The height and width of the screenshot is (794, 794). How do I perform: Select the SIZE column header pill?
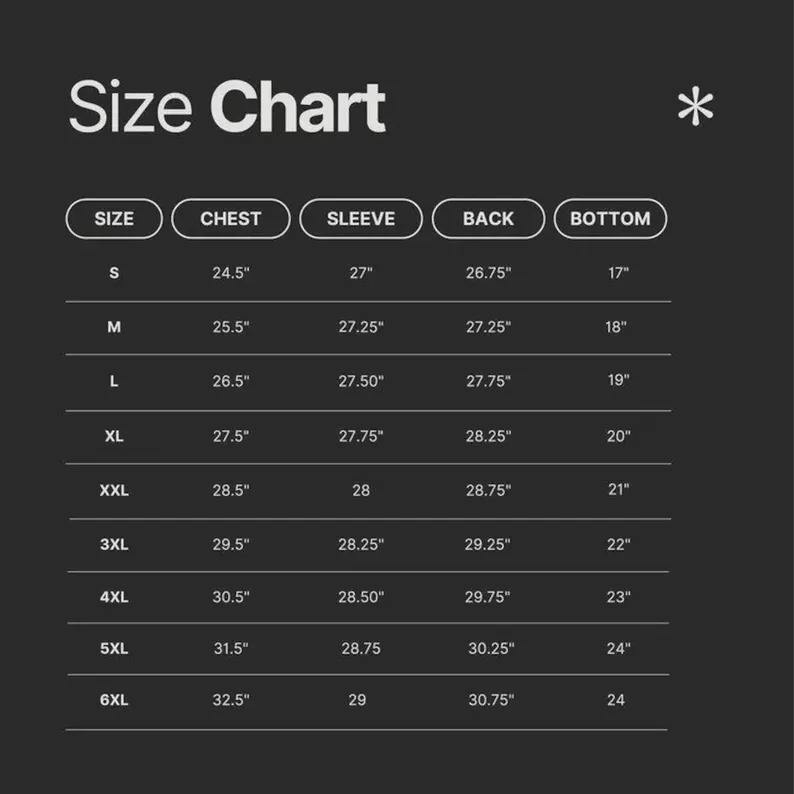pyautogui.click(x=114, y=219)
